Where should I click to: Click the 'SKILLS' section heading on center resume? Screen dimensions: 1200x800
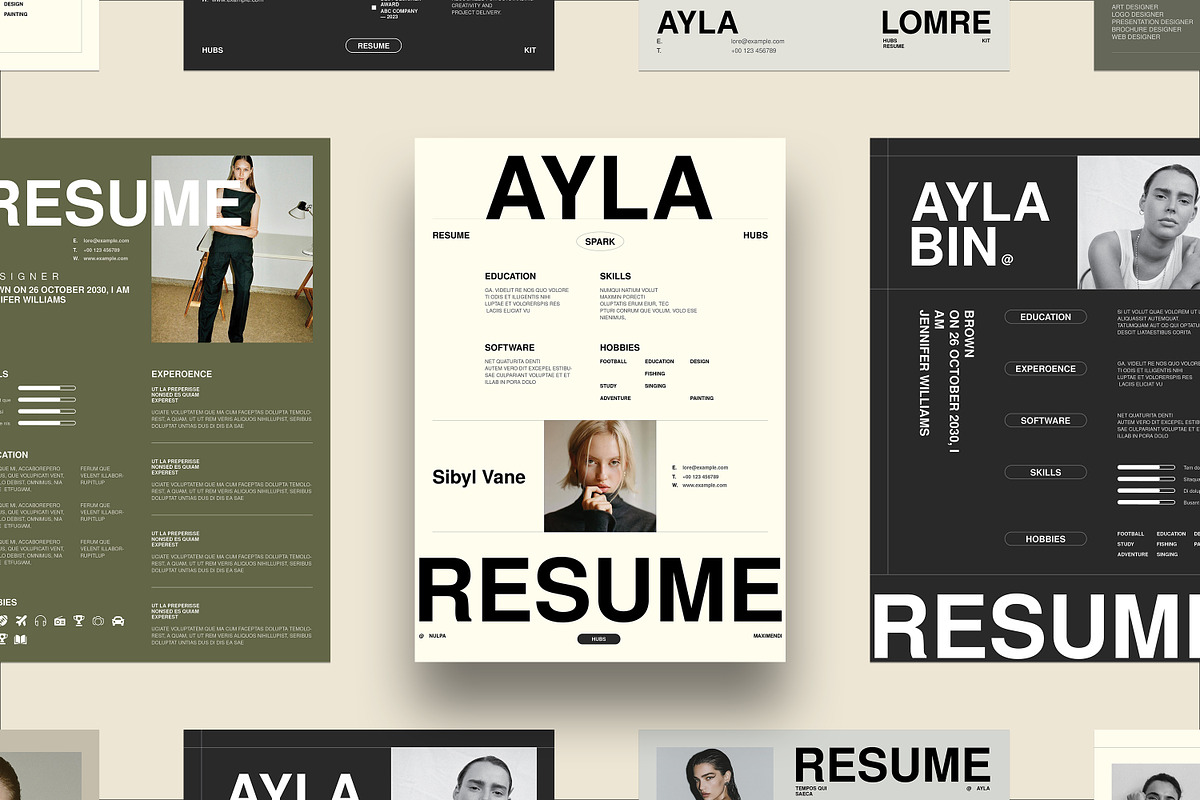click(x=615, y=276)
